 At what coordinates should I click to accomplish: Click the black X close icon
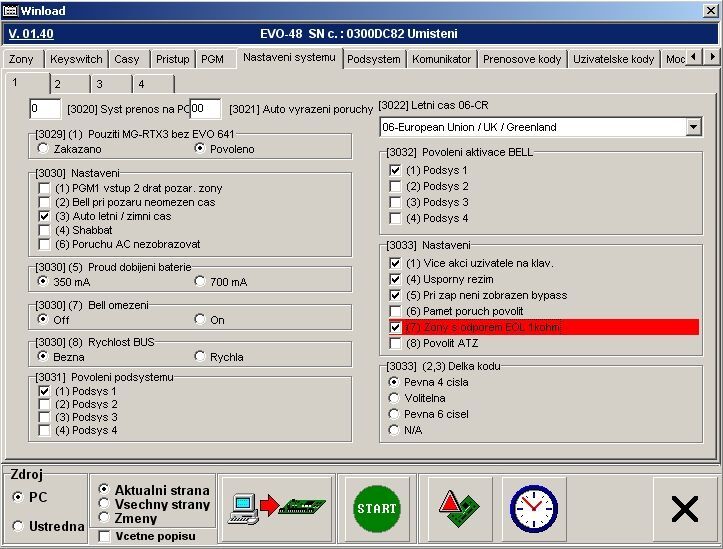pyautogui.click(x=685, y=509)
